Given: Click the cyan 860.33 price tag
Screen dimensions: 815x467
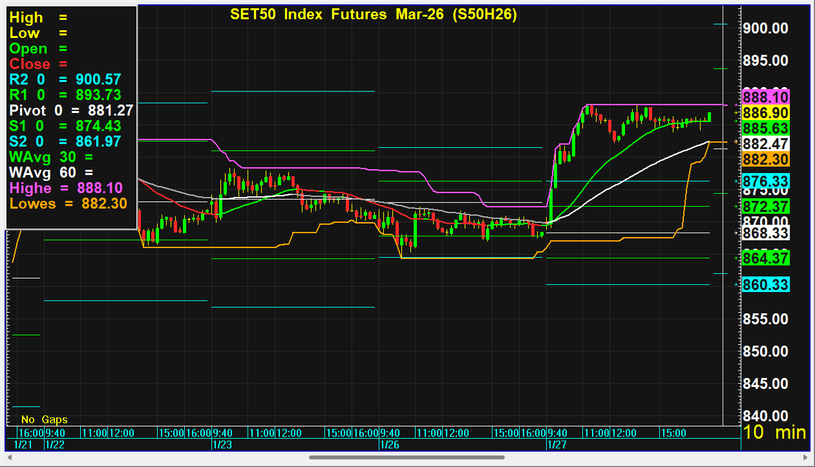Looking at the screenshot, I should point(767,285).
